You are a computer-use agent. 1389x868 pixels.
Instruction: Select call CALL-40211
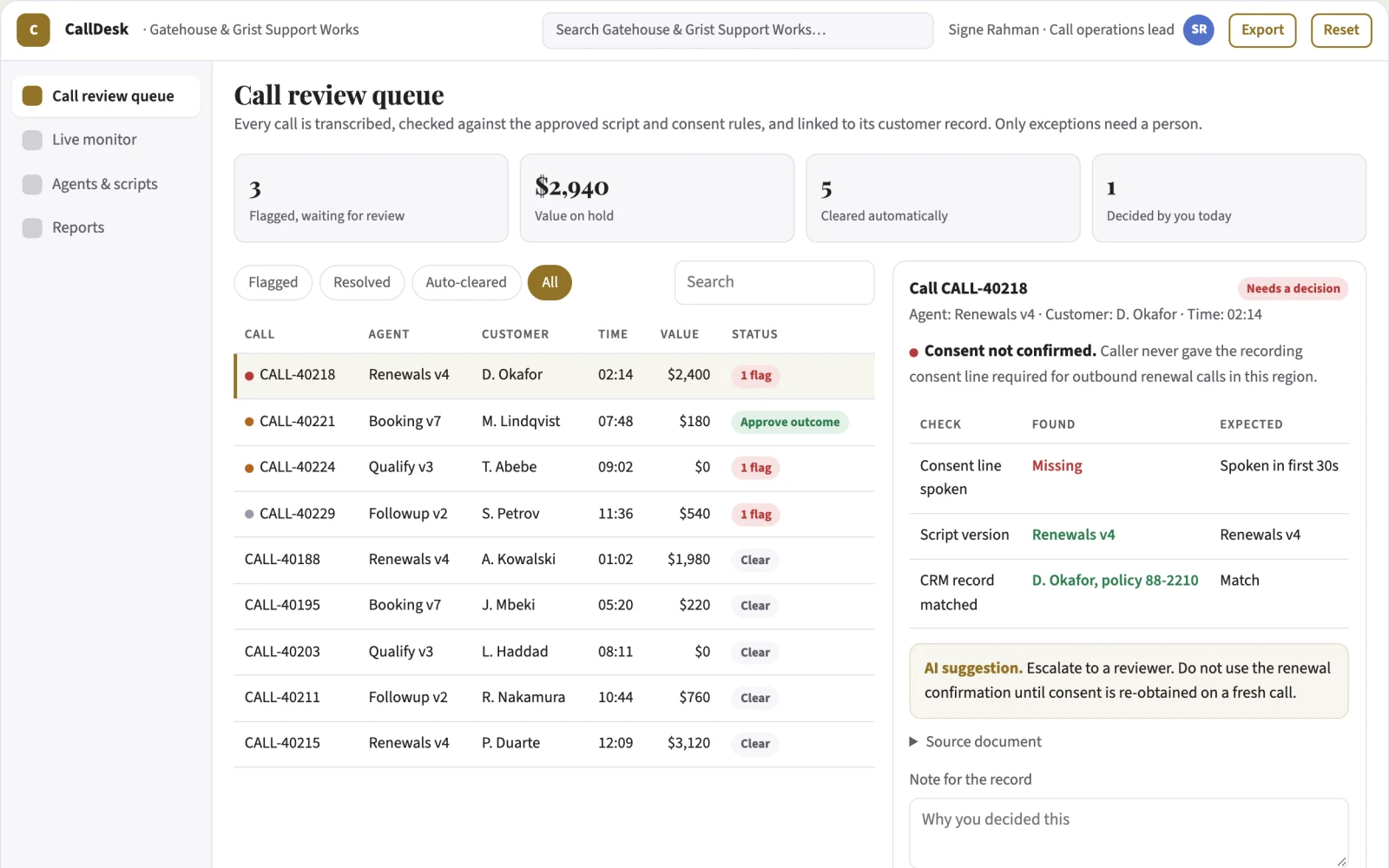554,698
